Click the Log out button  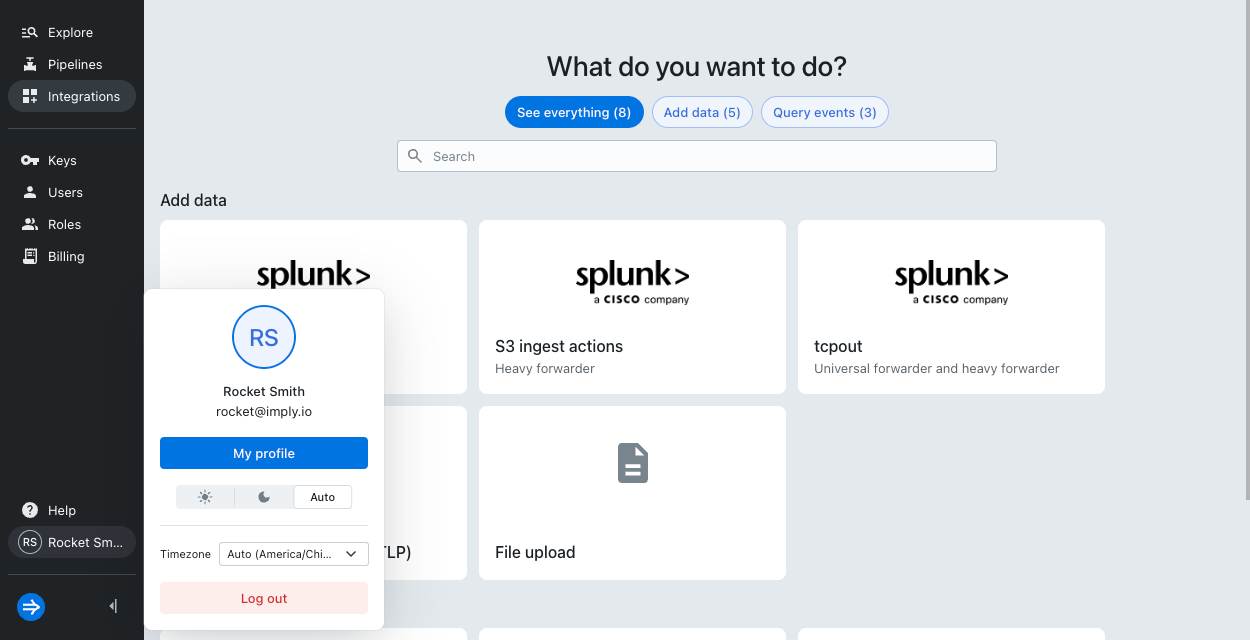(264, 598)
